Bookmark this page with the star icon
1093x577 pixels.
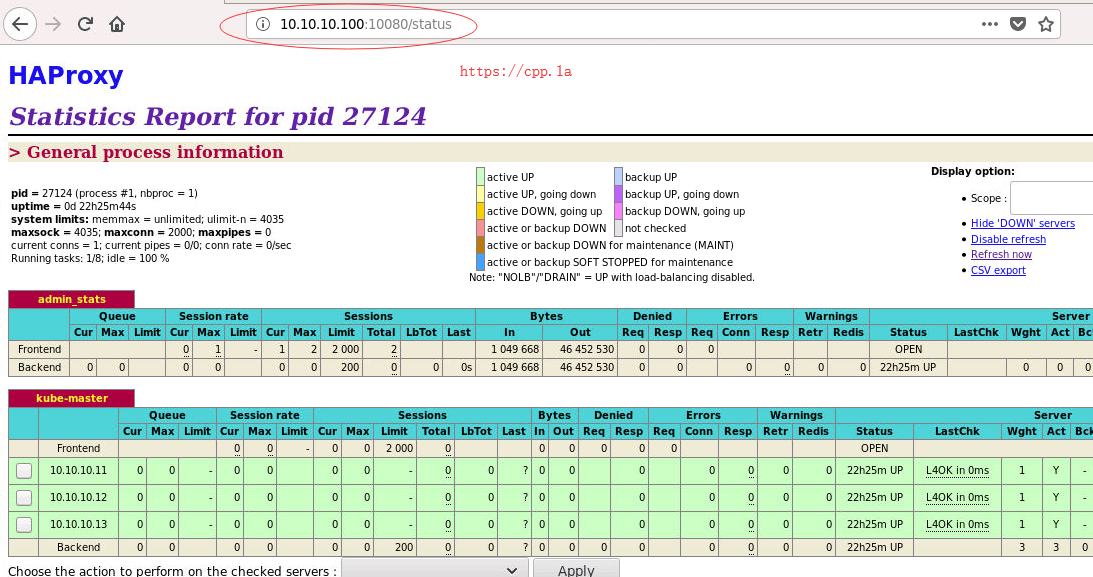click(1046, 24)
